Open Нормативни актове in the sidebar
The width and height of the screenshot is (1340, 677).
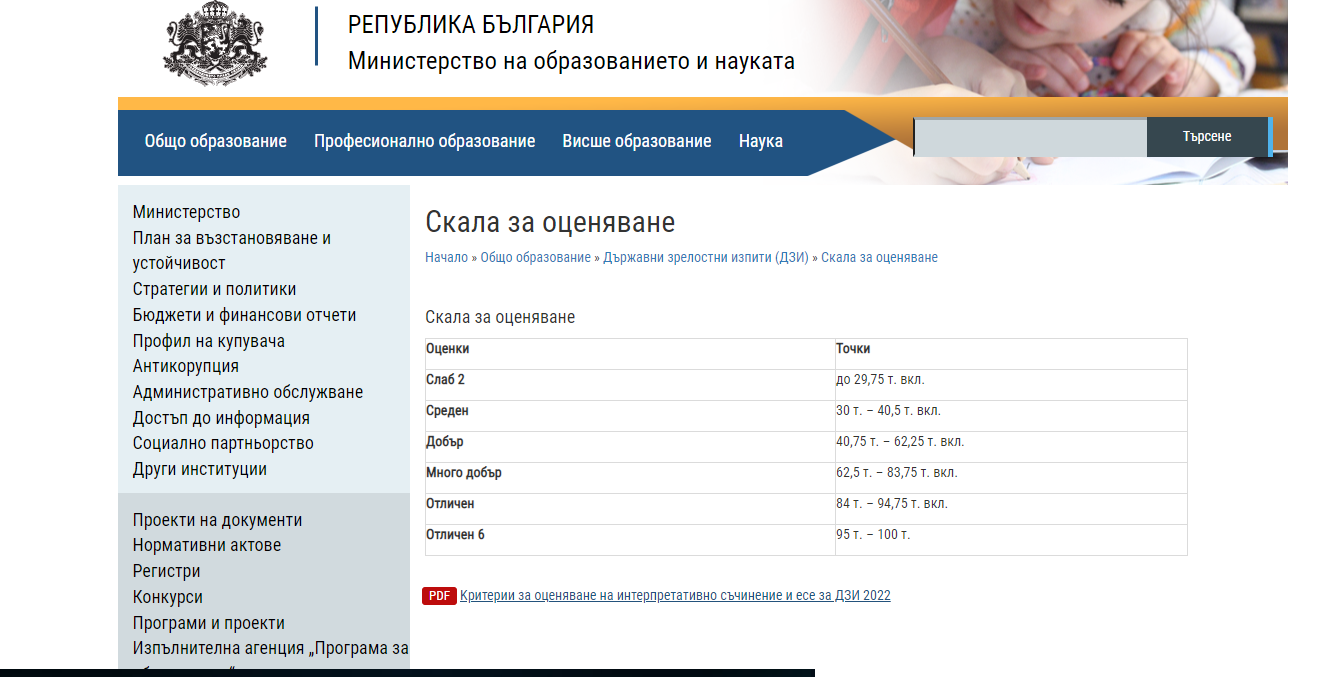pyautogui.click(x=206, y=545)
